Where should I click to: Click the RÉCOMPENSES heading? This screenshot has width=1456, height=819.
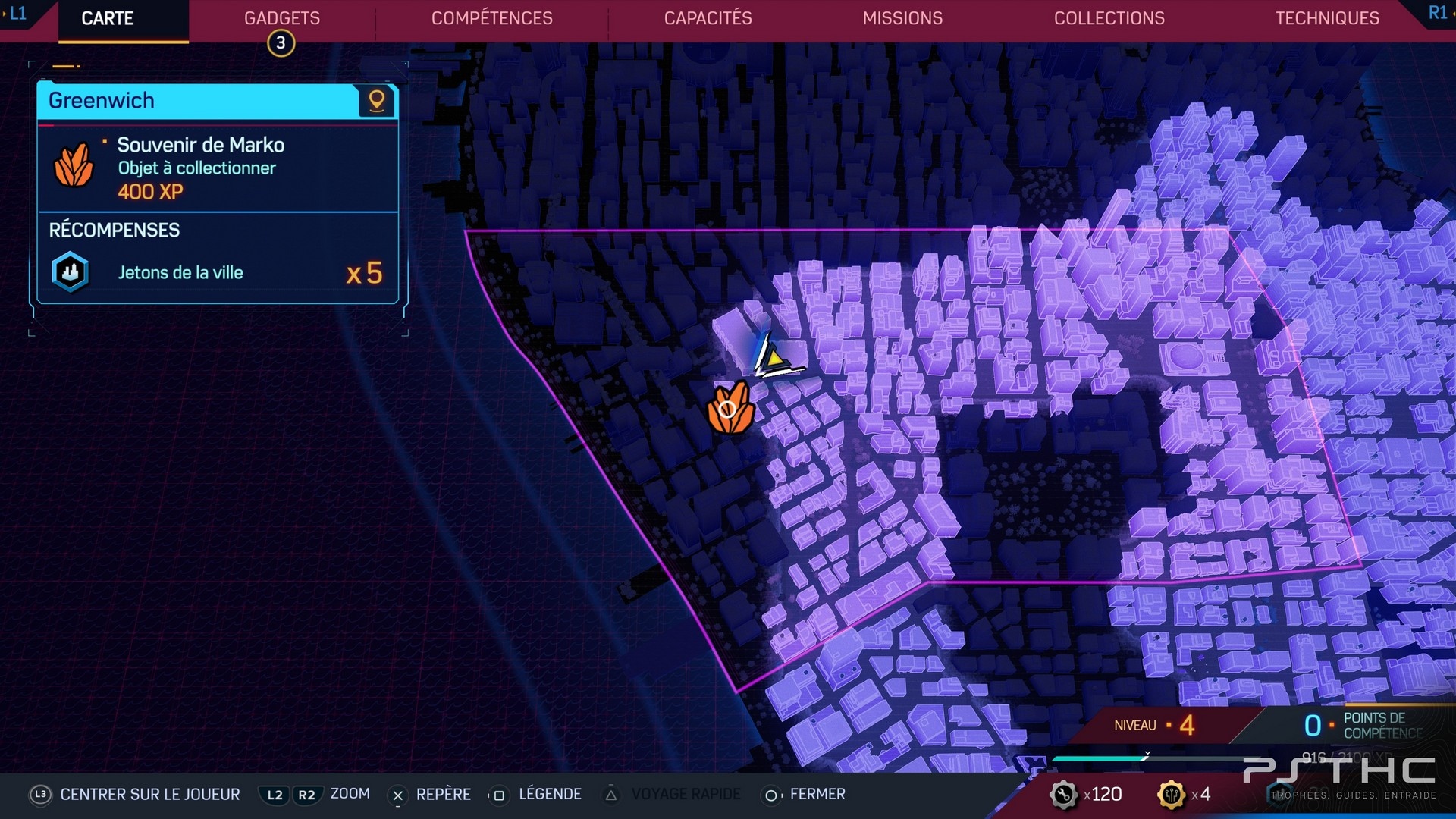point(115,231)
